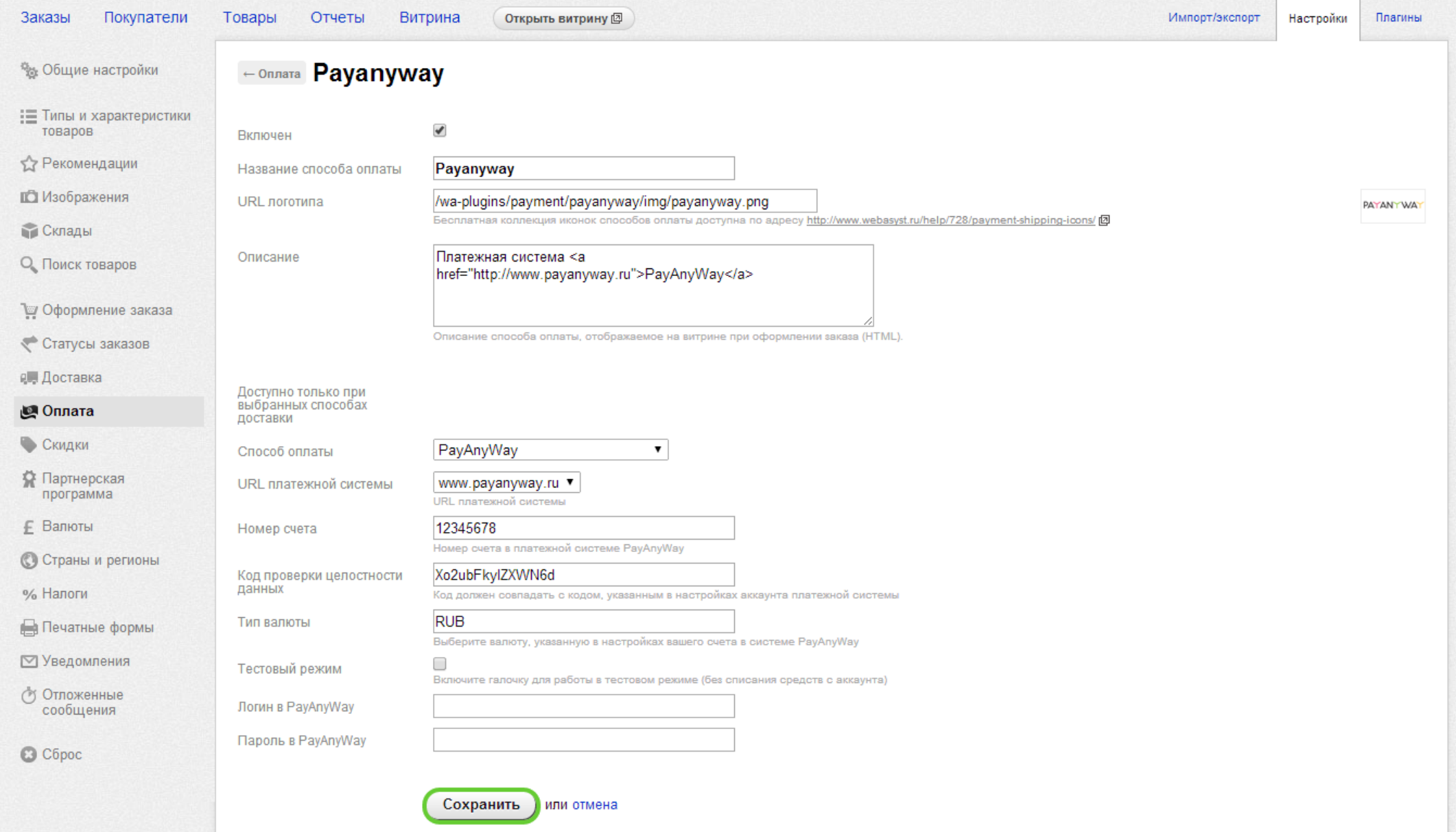Open the Товары top menu

coord(250,17)
